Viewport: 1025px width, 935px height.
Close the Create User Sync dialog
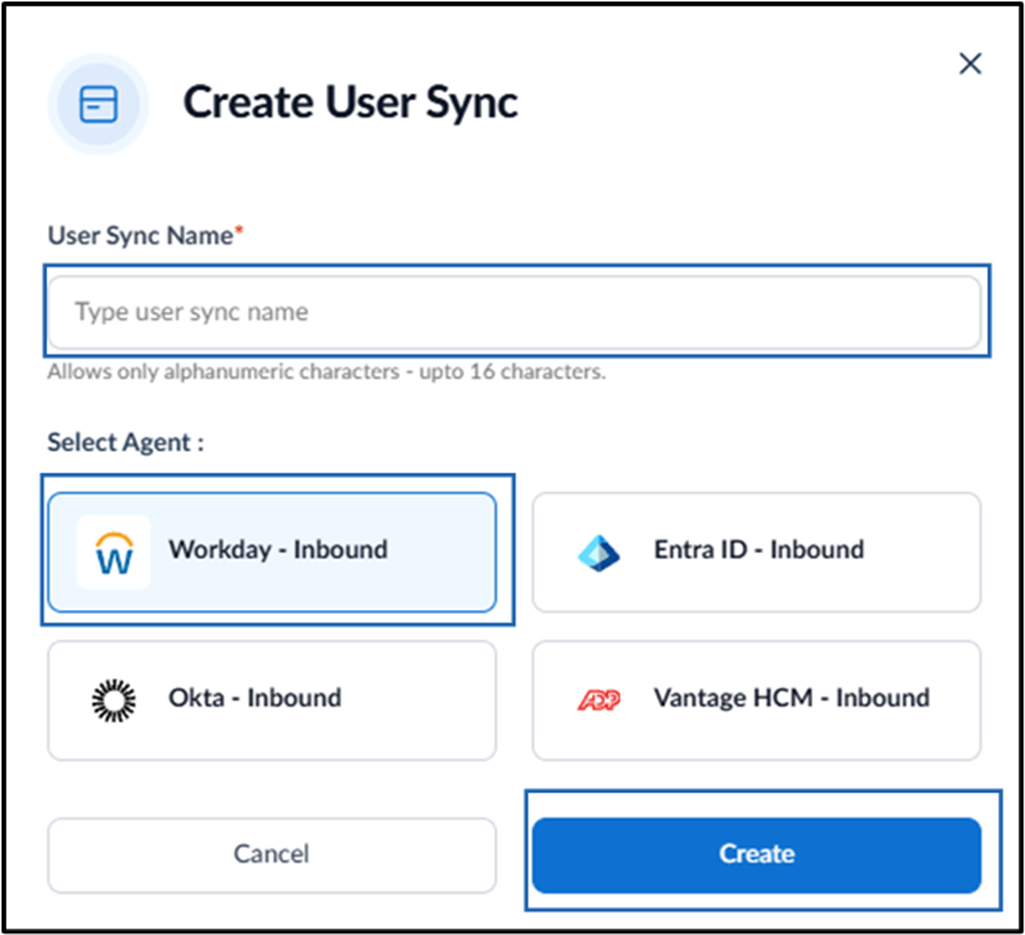coord(970,63)
